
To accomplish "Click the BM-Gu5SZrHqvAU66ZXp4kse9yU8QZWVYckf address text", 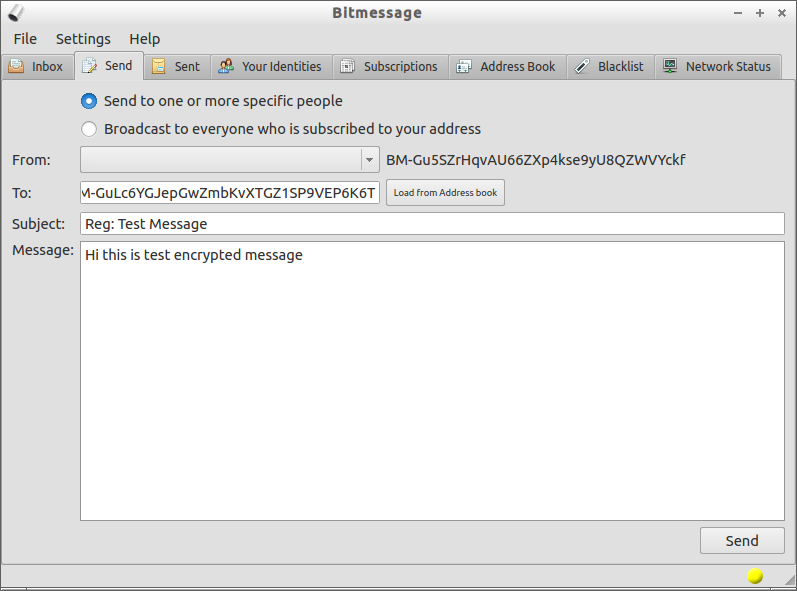I will click(536, 160).
